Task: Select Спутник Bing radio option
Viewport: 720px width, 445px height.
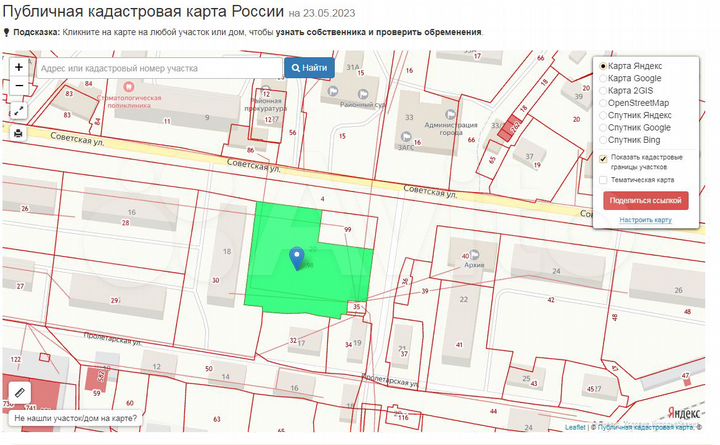Action: [603, 140]
